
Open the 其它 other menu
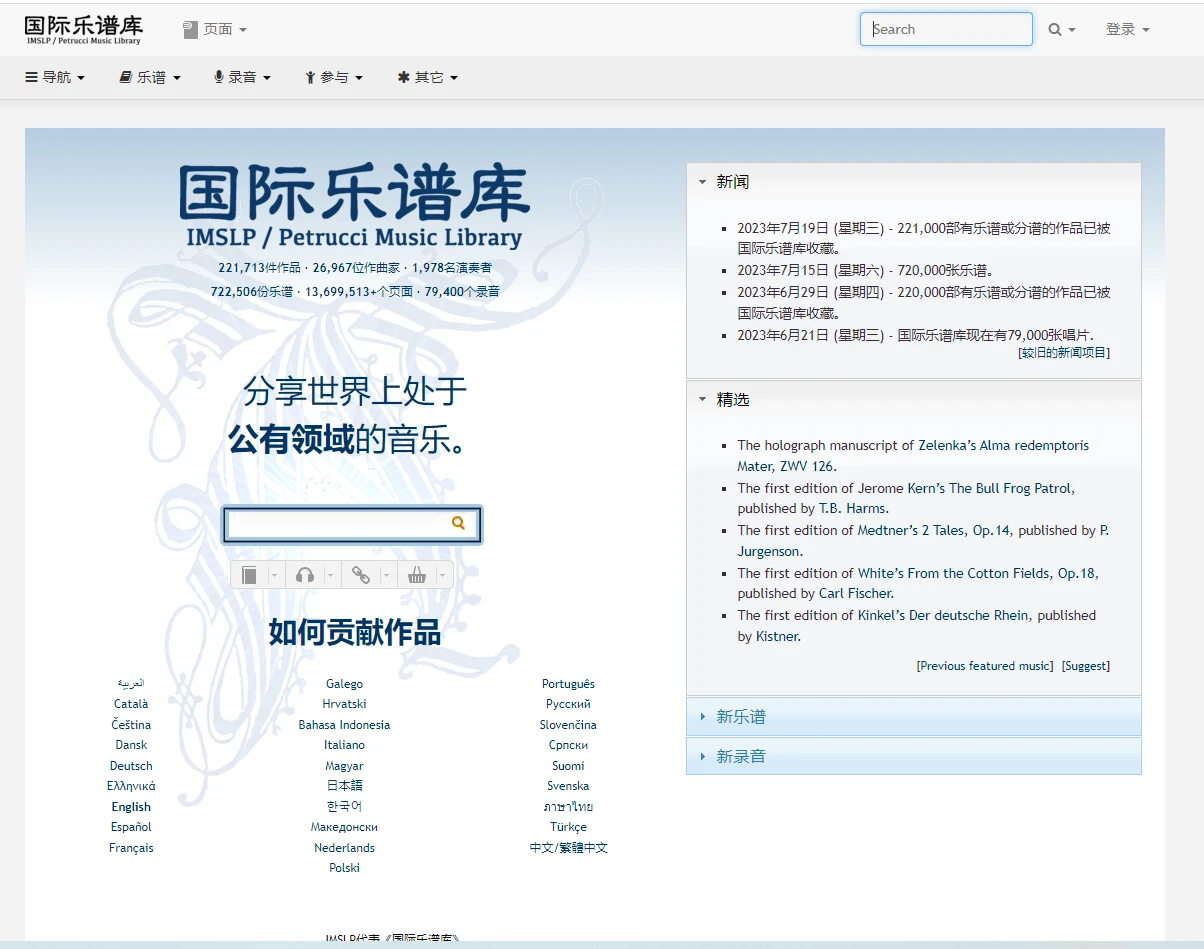pyautogui.click(x=428, y=77)
